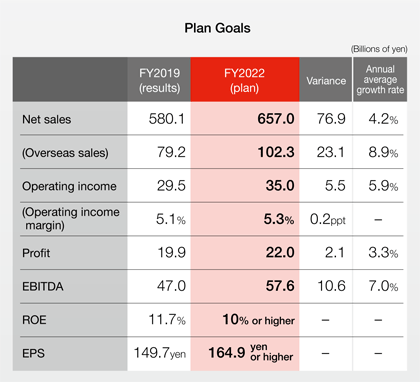Select the EBITDA row label

[x=43, y=287]
